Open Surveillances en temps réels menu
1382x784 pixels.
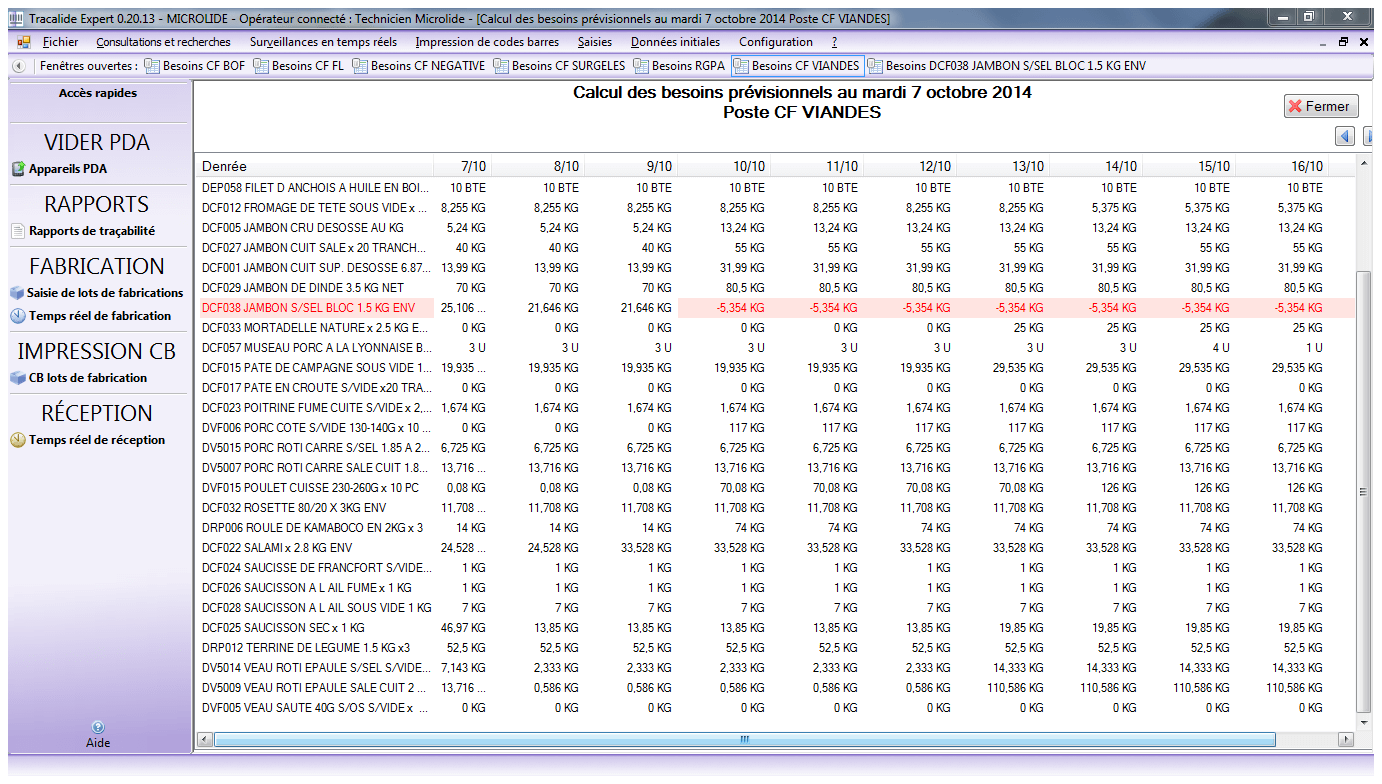(x=323, y=42)
